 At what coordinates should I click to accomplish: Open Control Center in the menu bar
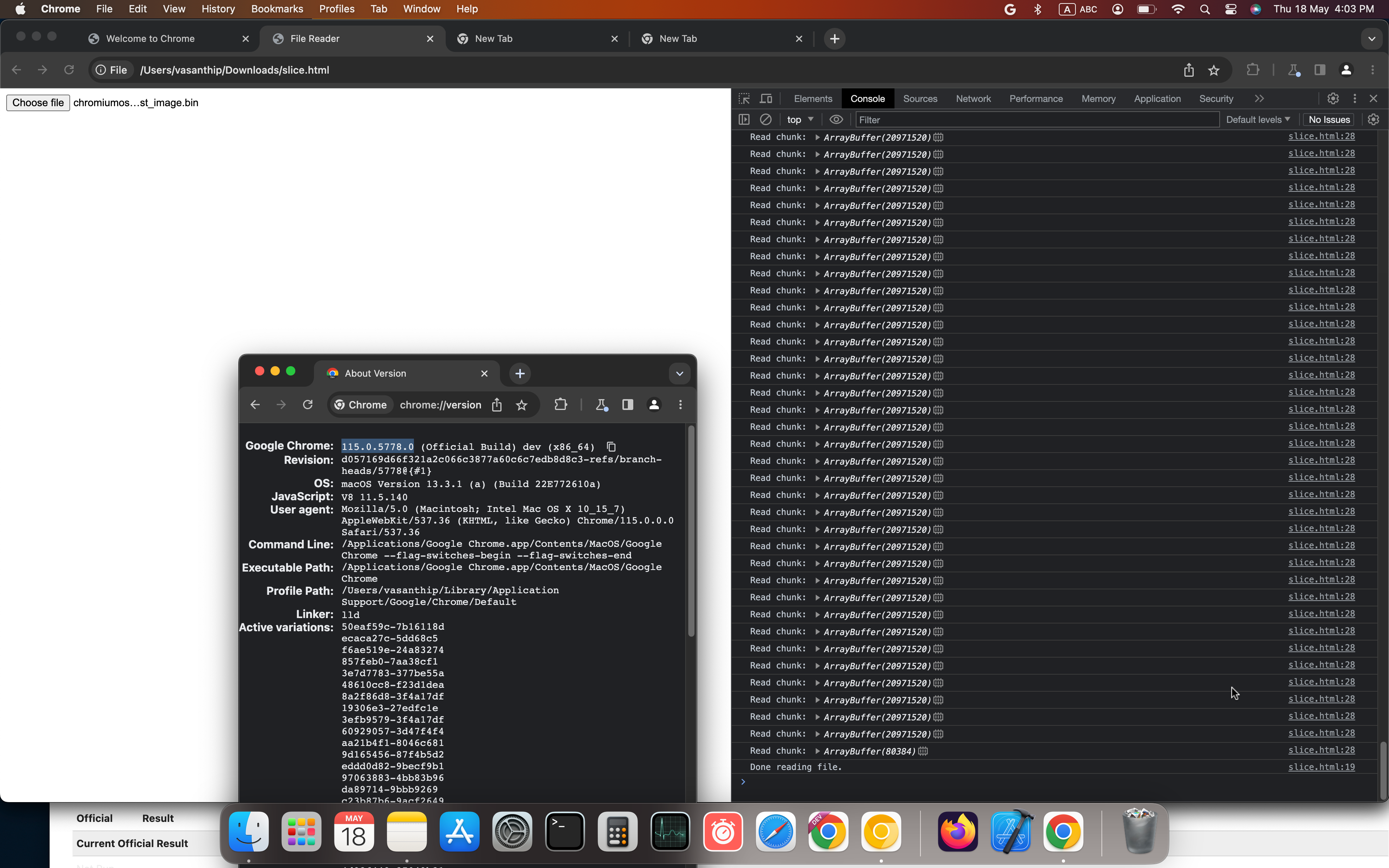[1230, 9]
